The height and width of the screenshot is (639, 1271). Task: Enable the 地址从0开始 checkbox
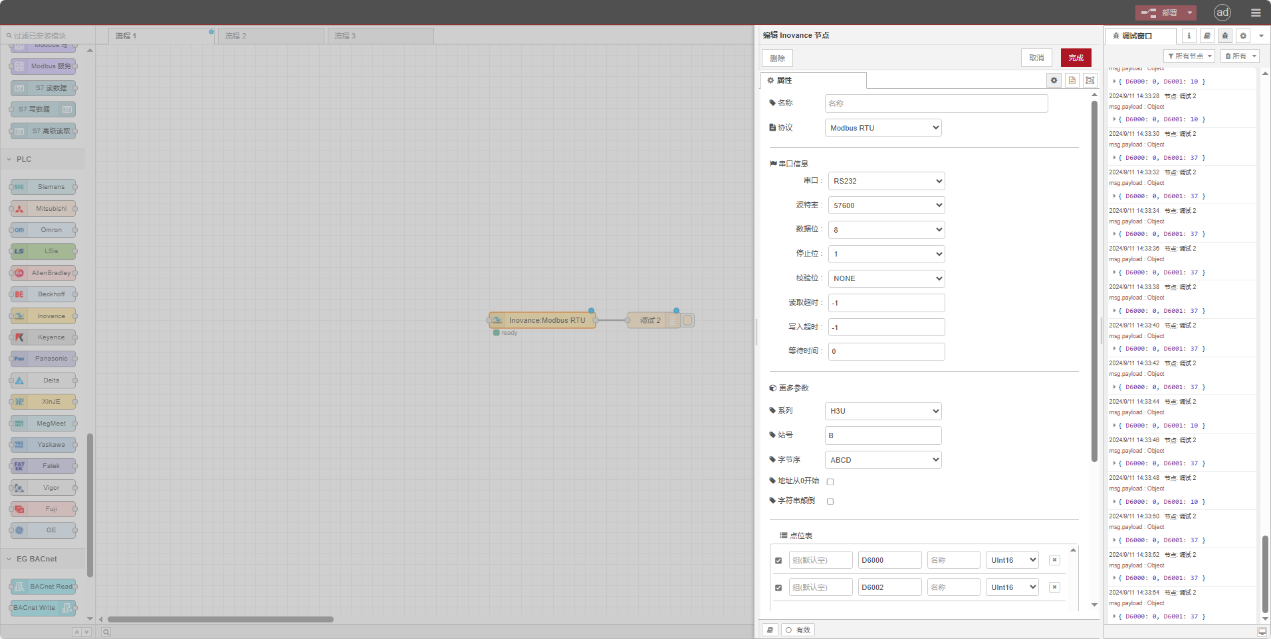(830, 482)
